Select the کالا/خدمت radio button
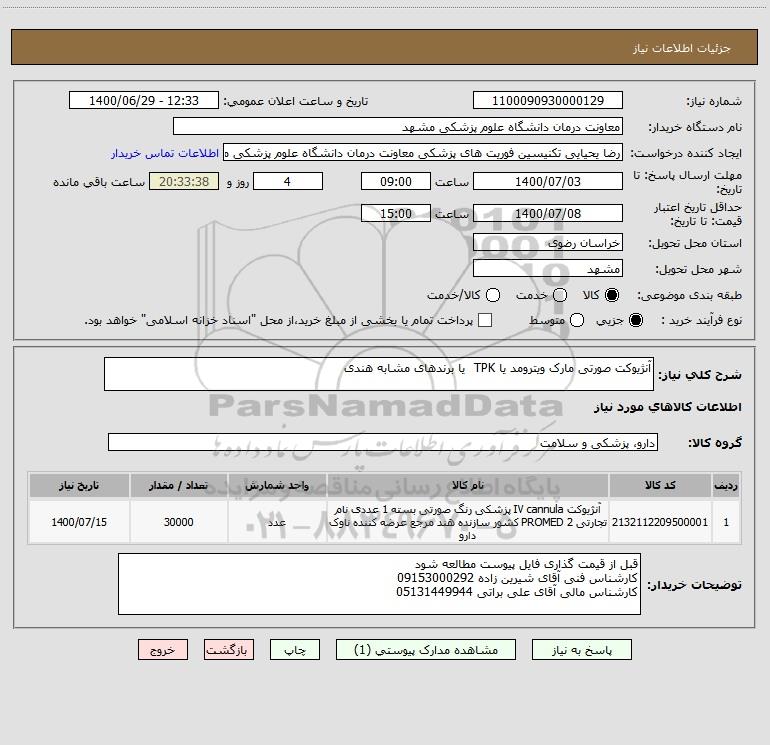This screenshot has width=770, height=745. coord(493,295)
